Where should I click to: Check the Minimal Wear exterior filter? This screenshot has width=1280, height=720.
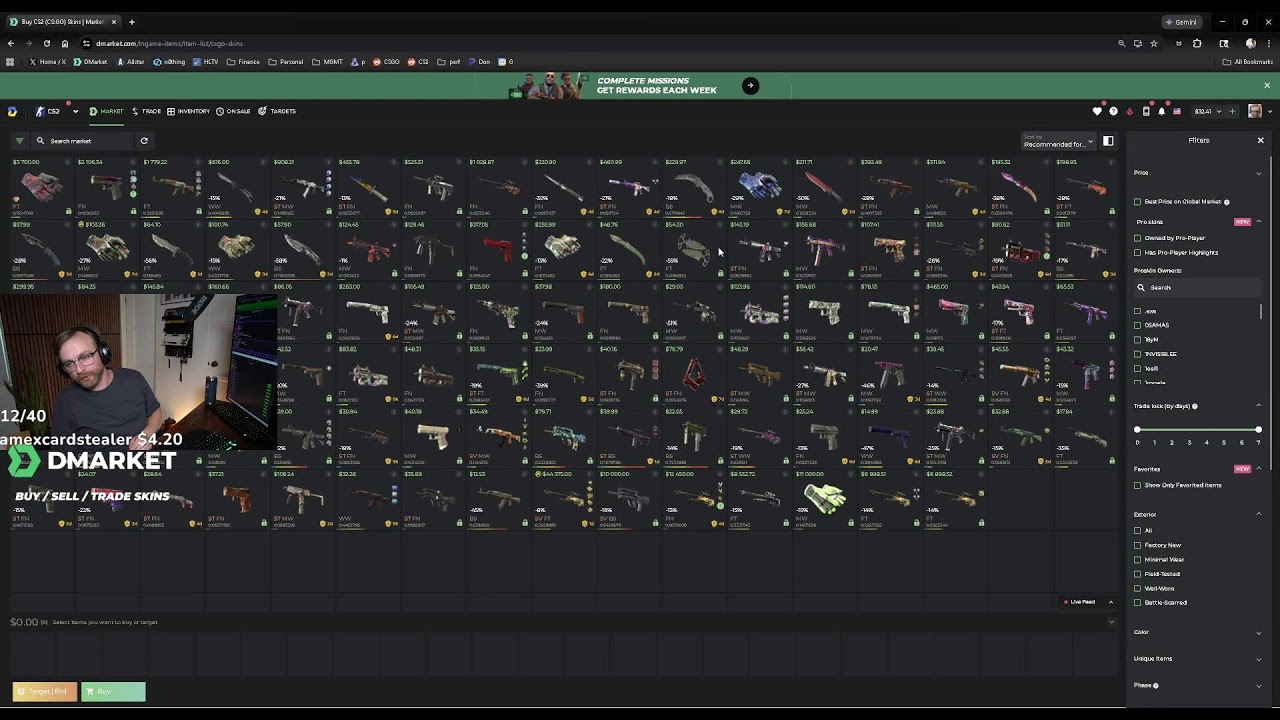pos(1137,560)
